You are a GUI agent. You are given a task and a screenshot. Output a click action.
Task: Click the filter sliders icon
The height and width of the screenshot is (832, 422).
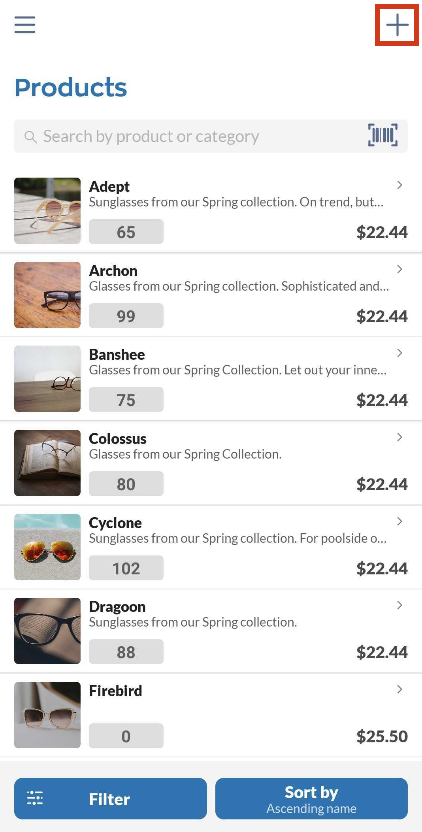(x=35, y=798)
